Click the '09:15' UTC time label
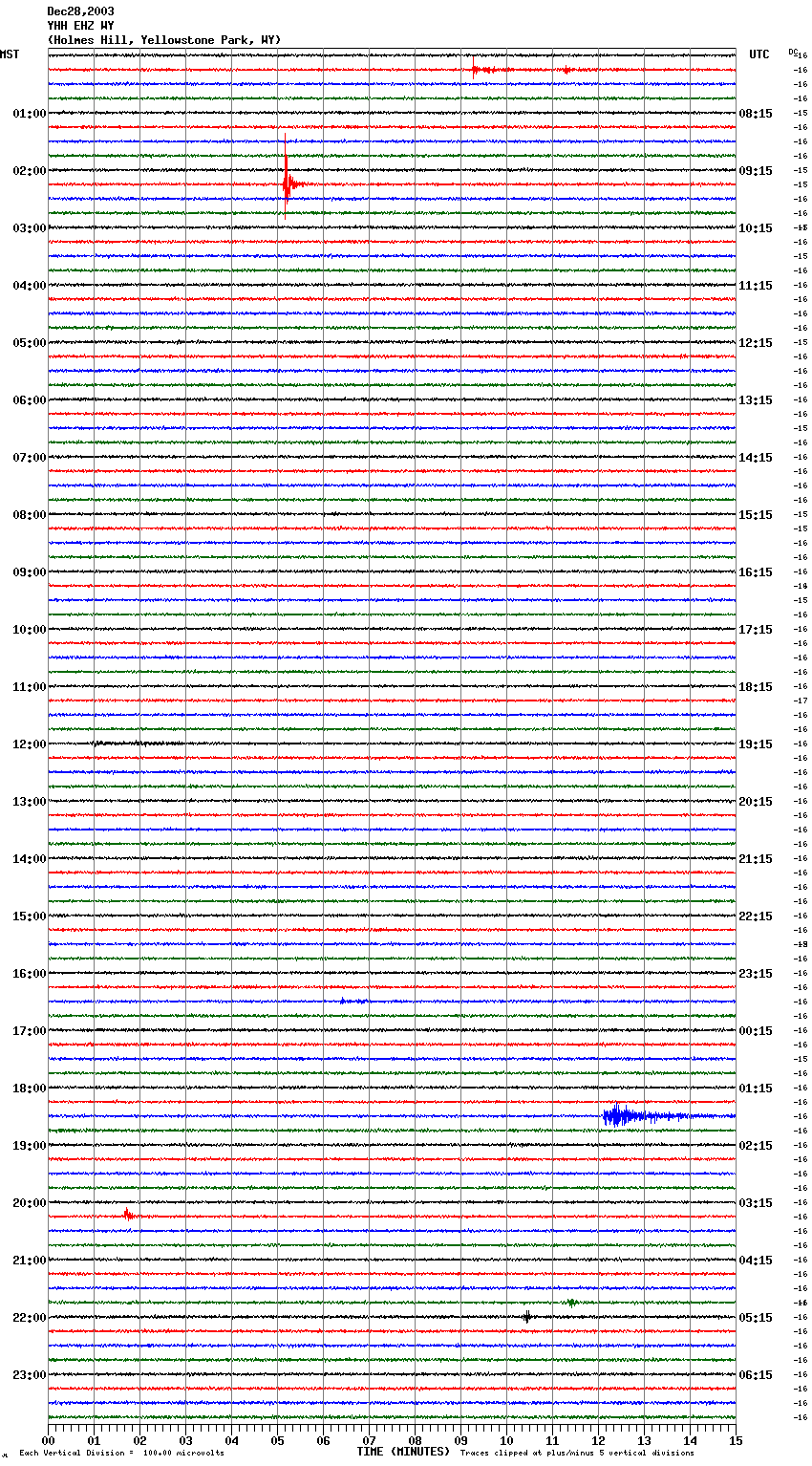 coord(756,171)
